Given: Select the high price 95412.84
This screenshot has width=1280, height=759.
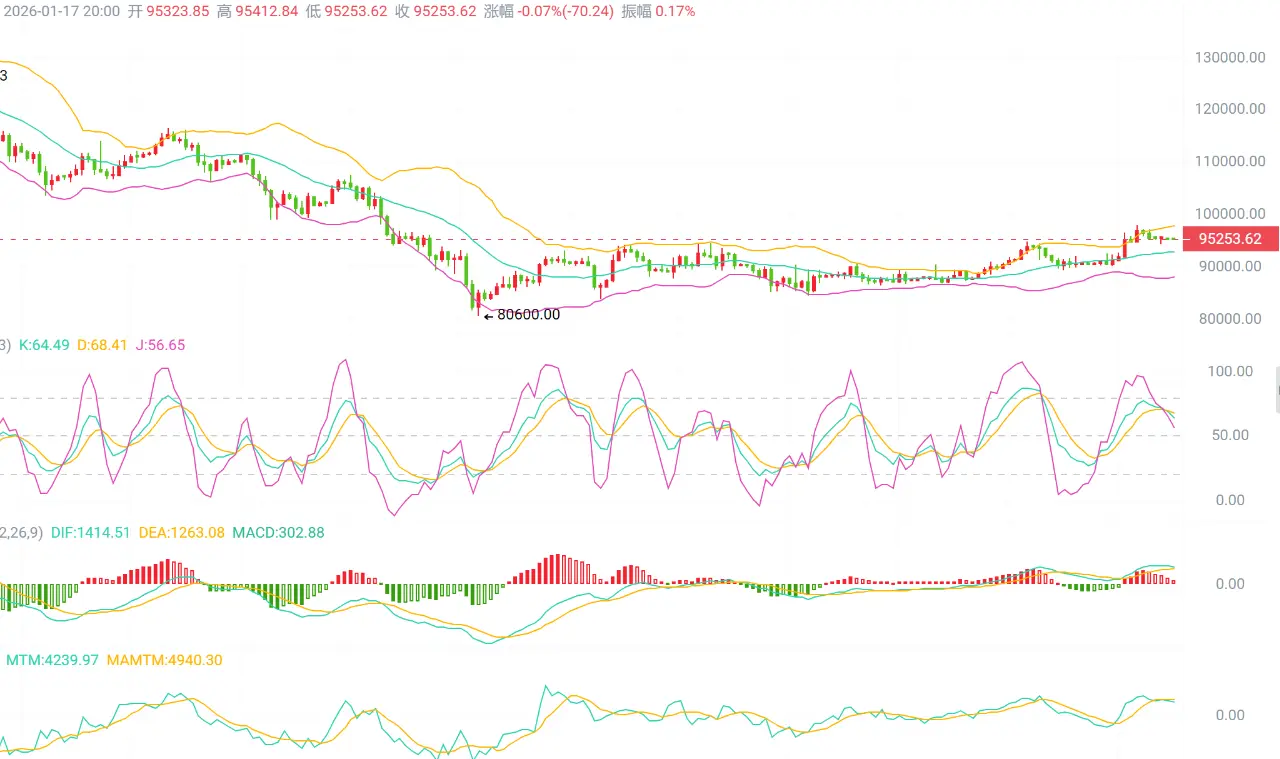Looking at the screenshot, I should [x=269, y=11].
